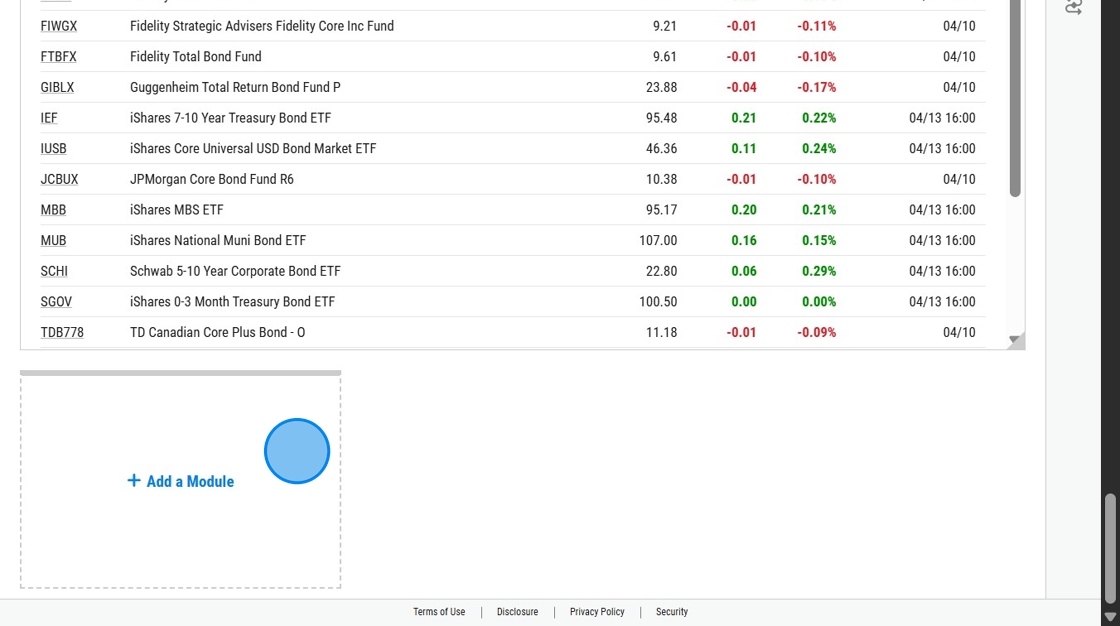Click TDB778 price 11.18
The width and height of the screenshot is (1120, 626).
click(x=661, y=333)
